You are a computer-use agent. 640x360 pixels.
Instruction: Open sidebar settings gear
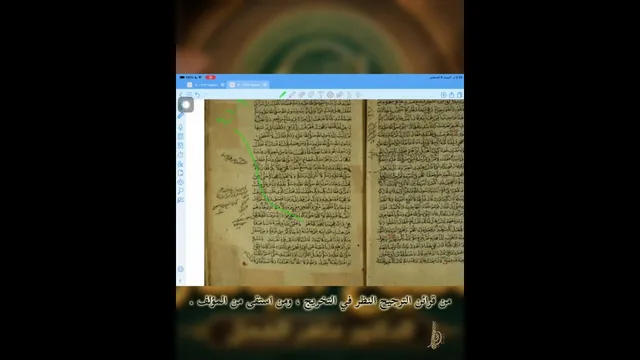[181, 269]
